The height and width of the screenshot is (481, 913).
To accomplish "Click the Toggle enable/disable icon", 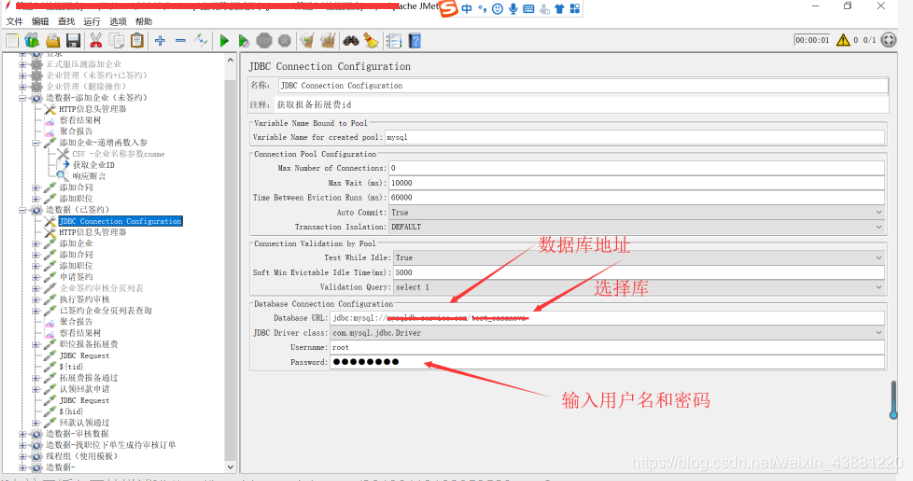I will tap(201, 40).
